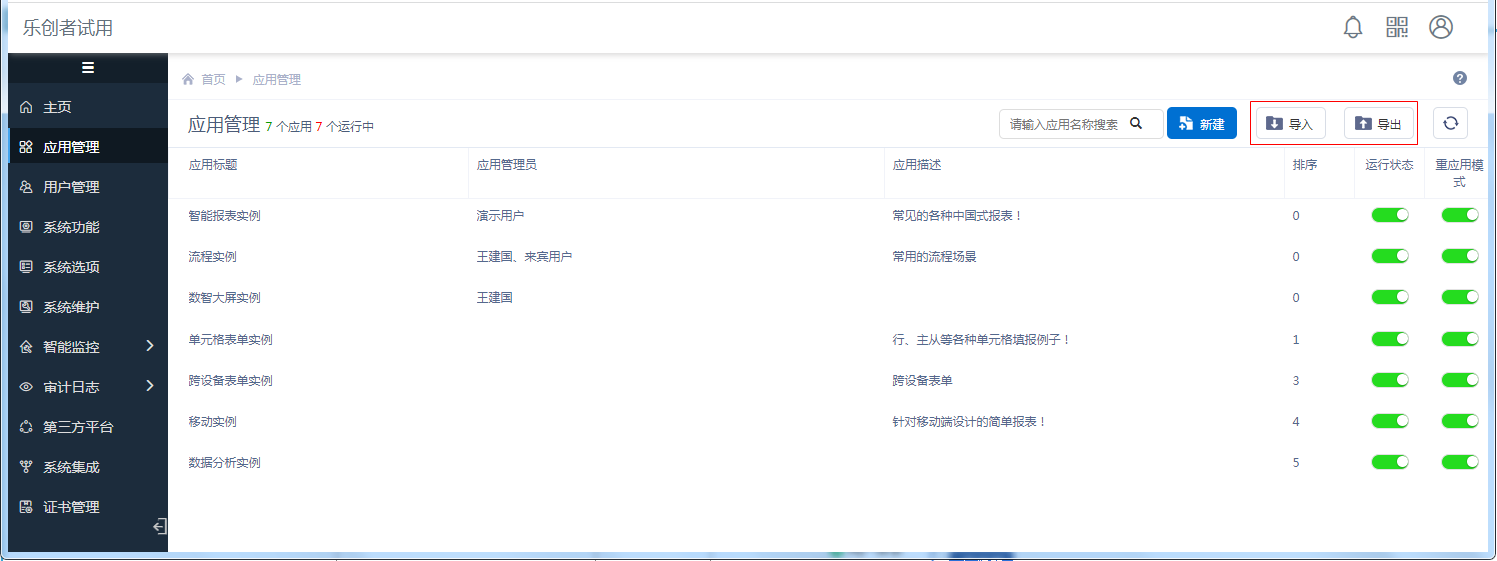Toggle running status for 流程实例
This screenshot has height=561, width=1497.
(1390, 256)
